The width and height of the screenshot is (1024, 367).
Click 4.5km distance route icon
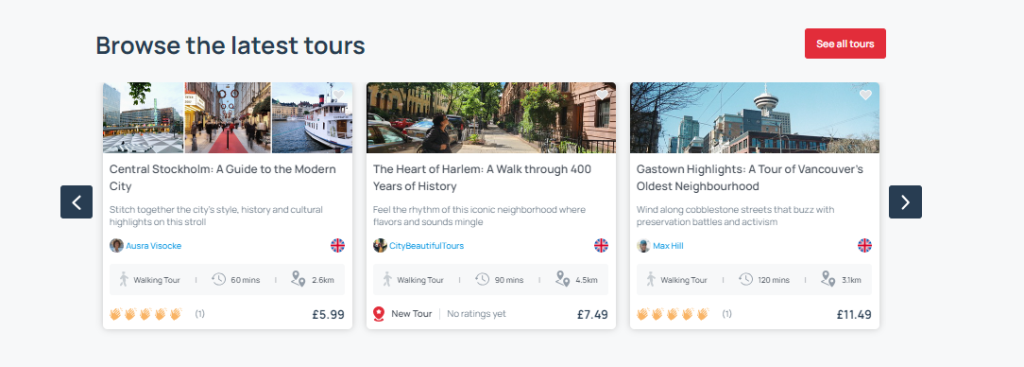(x=562, y=279)
